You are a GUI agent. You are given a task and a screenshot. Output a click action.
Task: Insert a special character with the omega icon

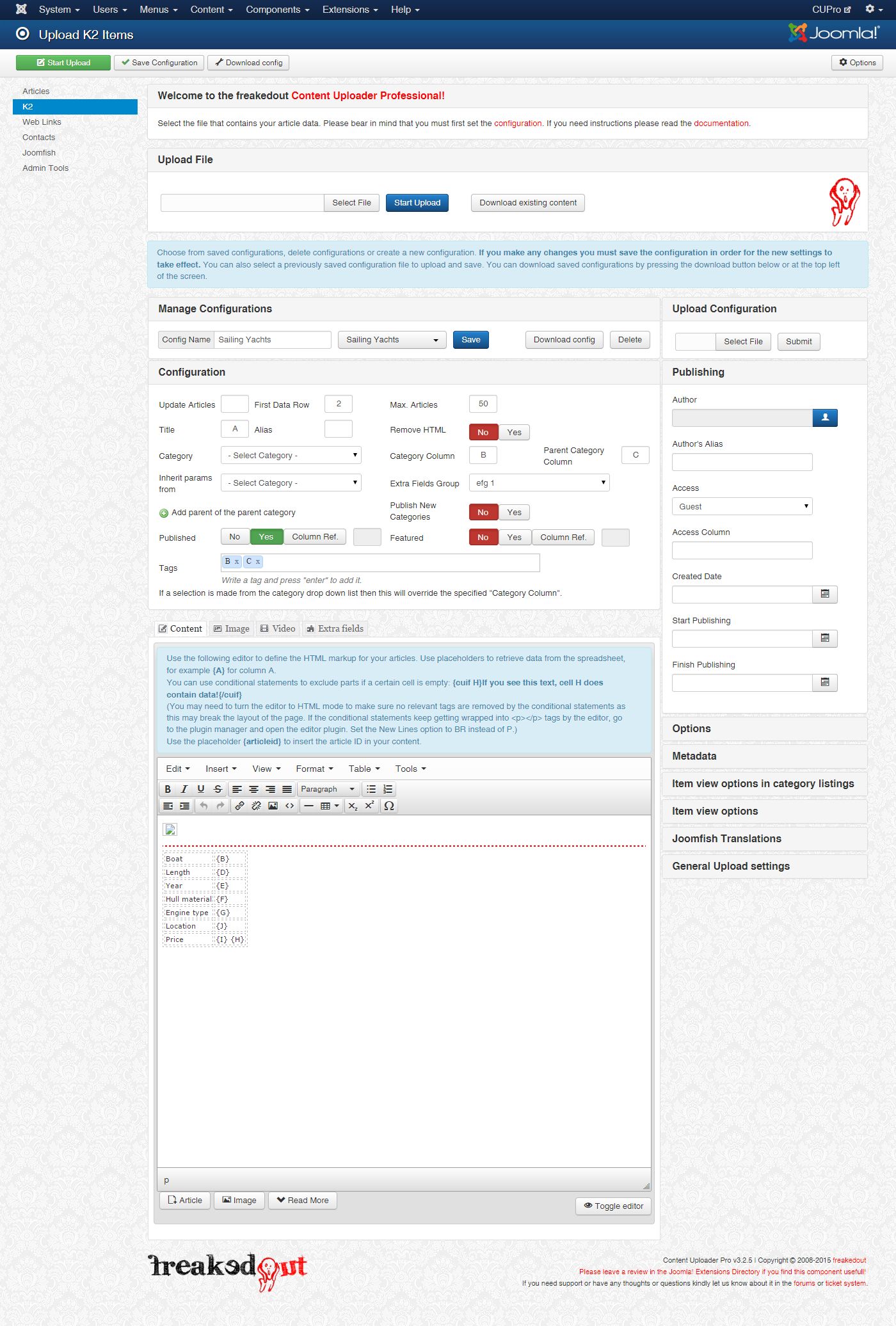(x=388, y=806)
